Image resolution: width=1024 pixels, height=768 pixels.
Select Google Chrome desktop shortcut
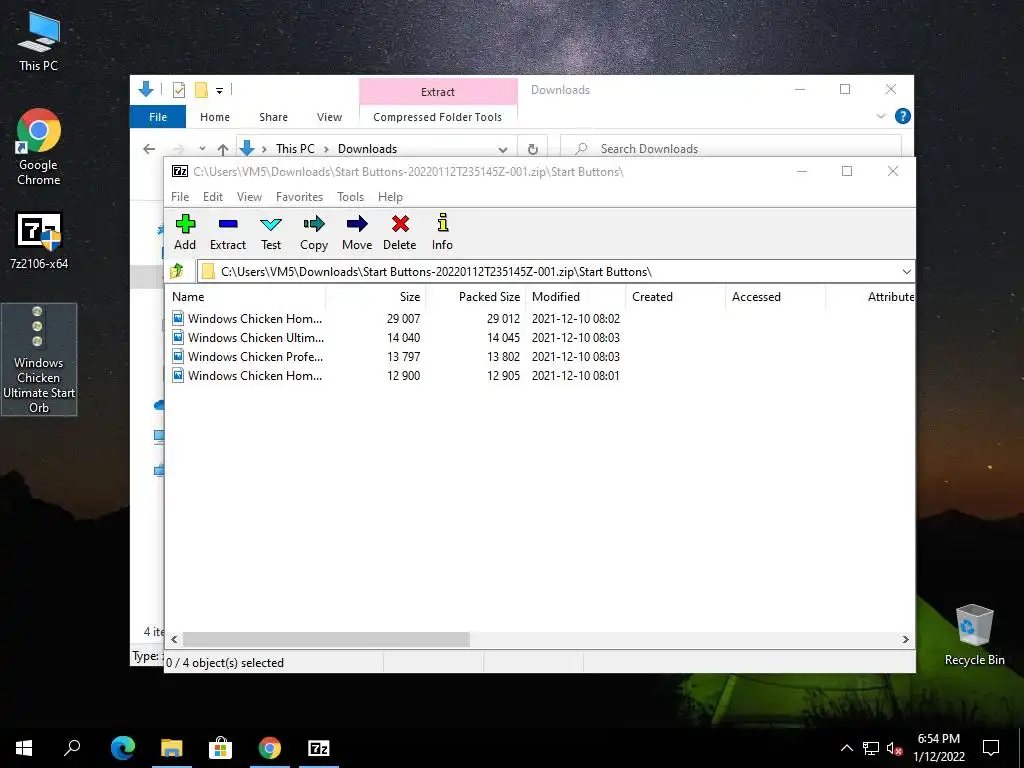[38, 146]
